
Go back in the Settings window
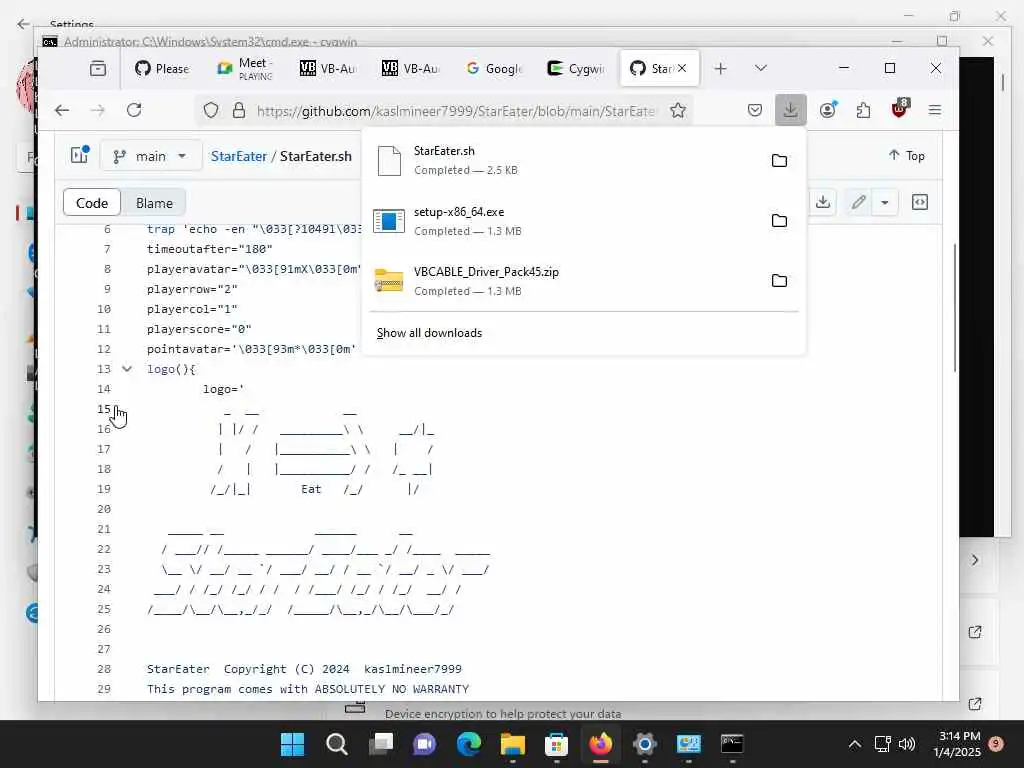(x=24, y=24)
